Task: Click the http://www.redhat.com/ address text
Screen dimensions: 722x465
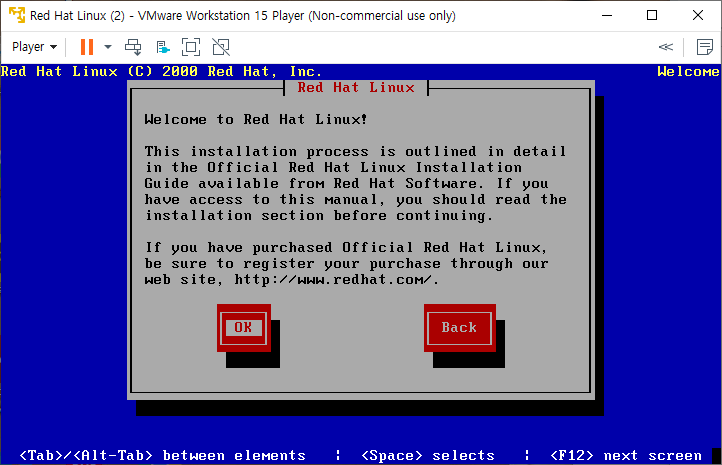Action: coord(333,280)
